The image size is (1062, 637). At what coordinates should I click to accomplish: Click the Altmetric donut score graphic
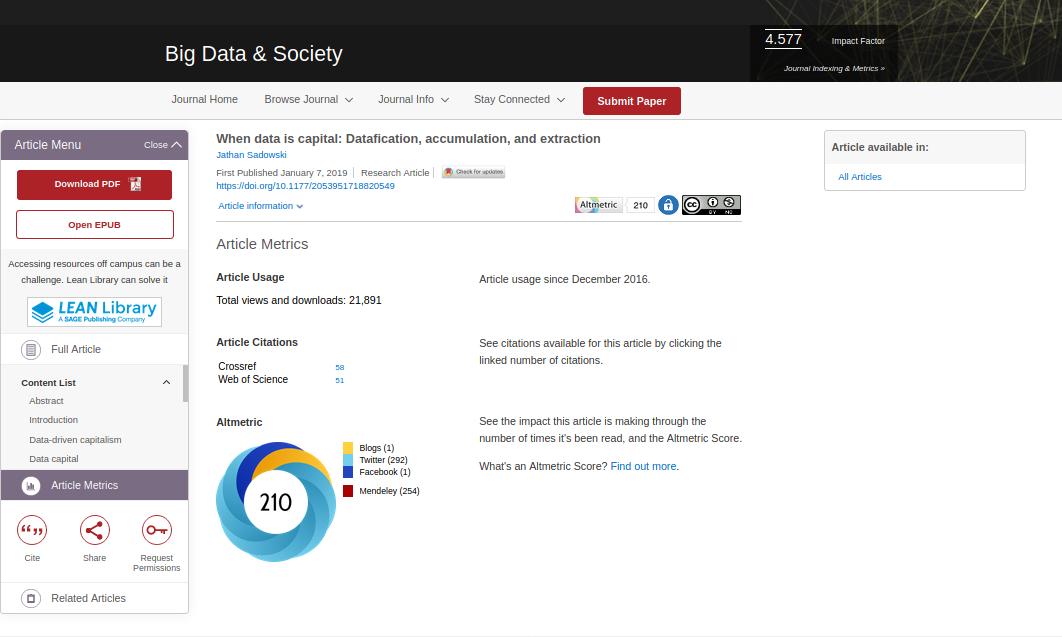[x=276, y=501]
